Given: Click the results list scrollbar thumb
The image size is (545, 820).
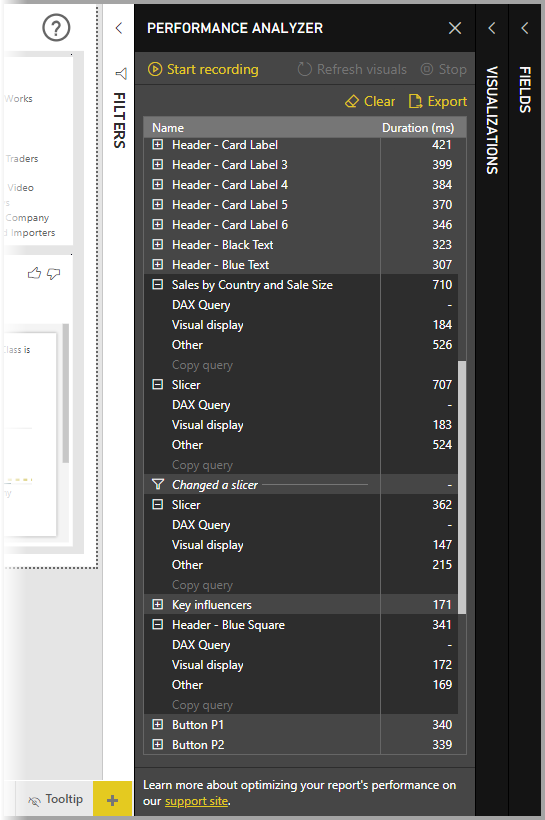Looking at the screenshot, I should [x=462, y=486].
